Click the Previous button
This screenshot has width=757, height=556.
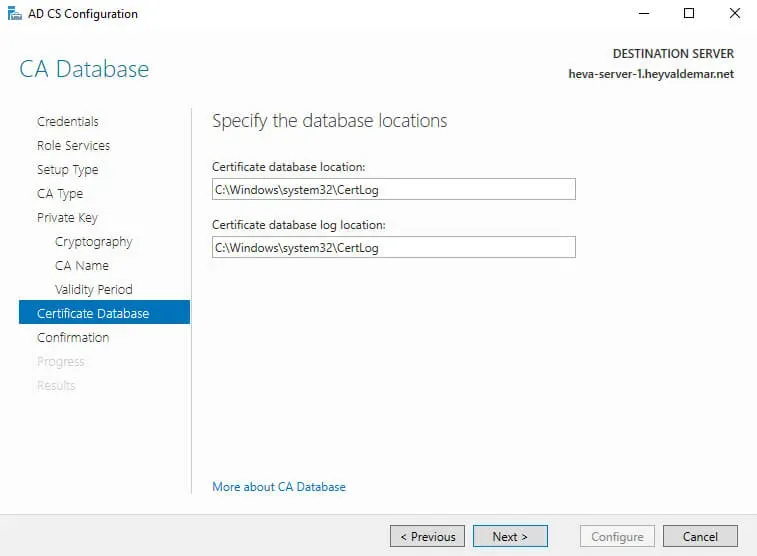[x=427, y=536]
